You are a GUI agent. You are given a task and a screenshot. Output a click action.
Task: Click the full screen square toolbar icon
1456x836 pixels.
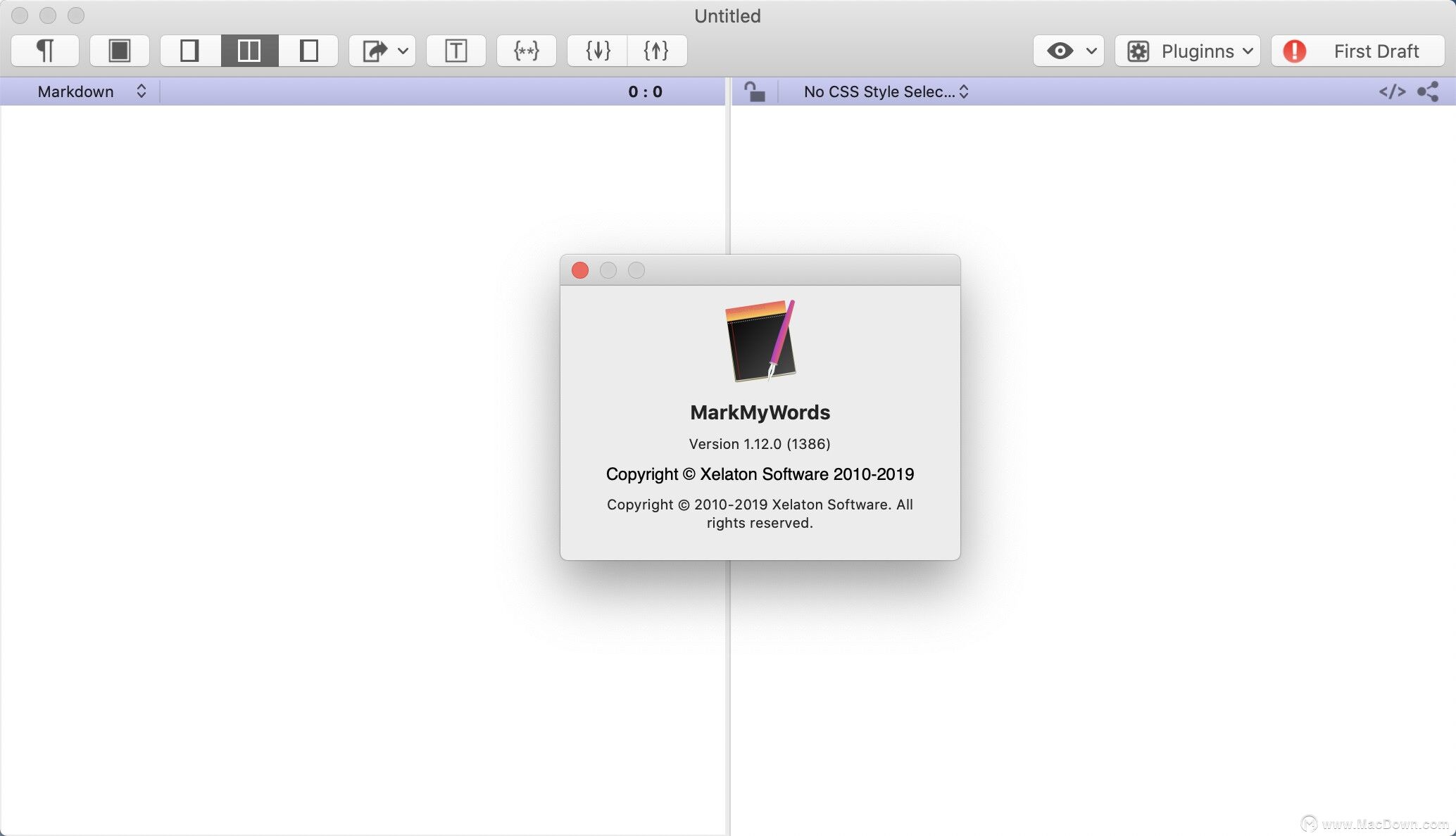[120, 51]
